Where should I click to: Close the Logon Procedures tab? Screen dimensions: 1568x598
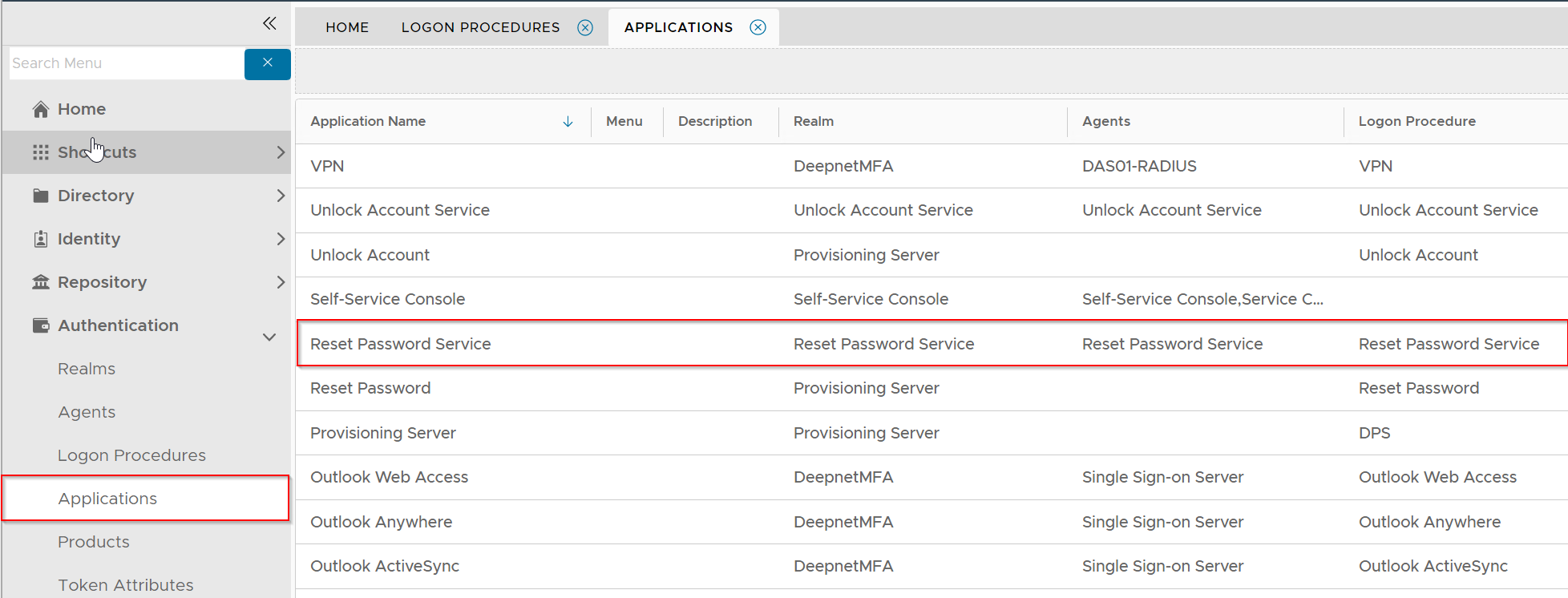tap(585, 28)
